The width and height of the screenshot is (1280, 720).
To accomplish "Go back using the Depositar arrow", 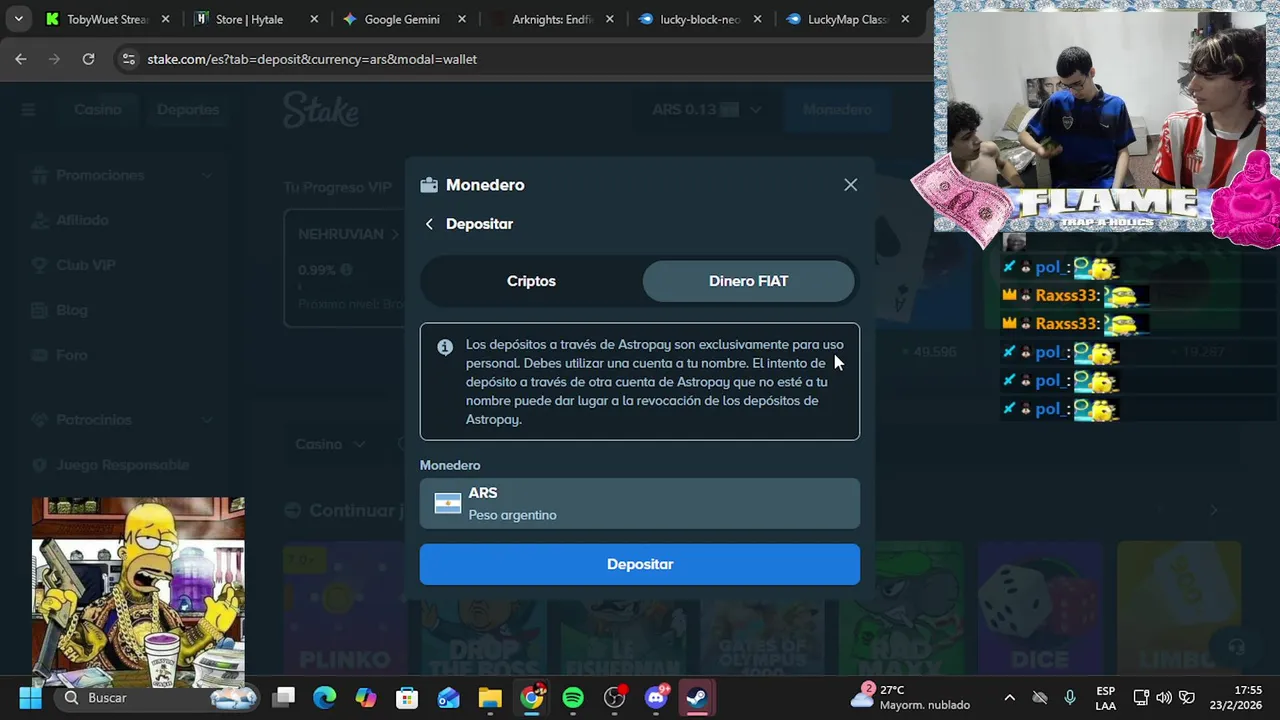I will [x=429, y=224].
